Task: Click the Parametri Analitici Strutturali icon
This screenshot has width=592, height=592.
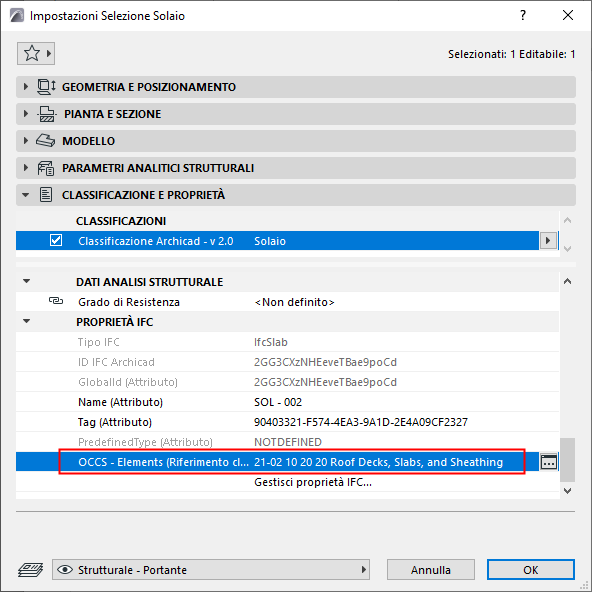Action: coord(46,168)
